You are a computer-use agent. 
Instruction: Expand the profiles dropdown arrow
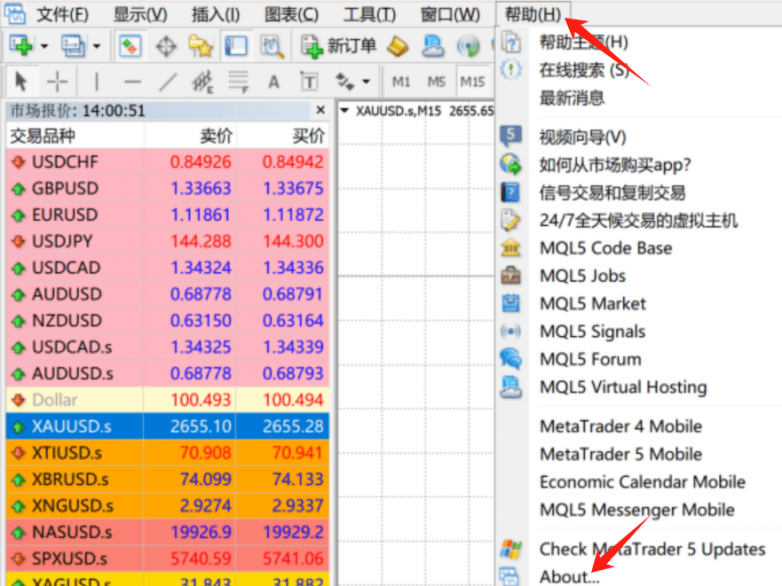click(x=97, y=46)
